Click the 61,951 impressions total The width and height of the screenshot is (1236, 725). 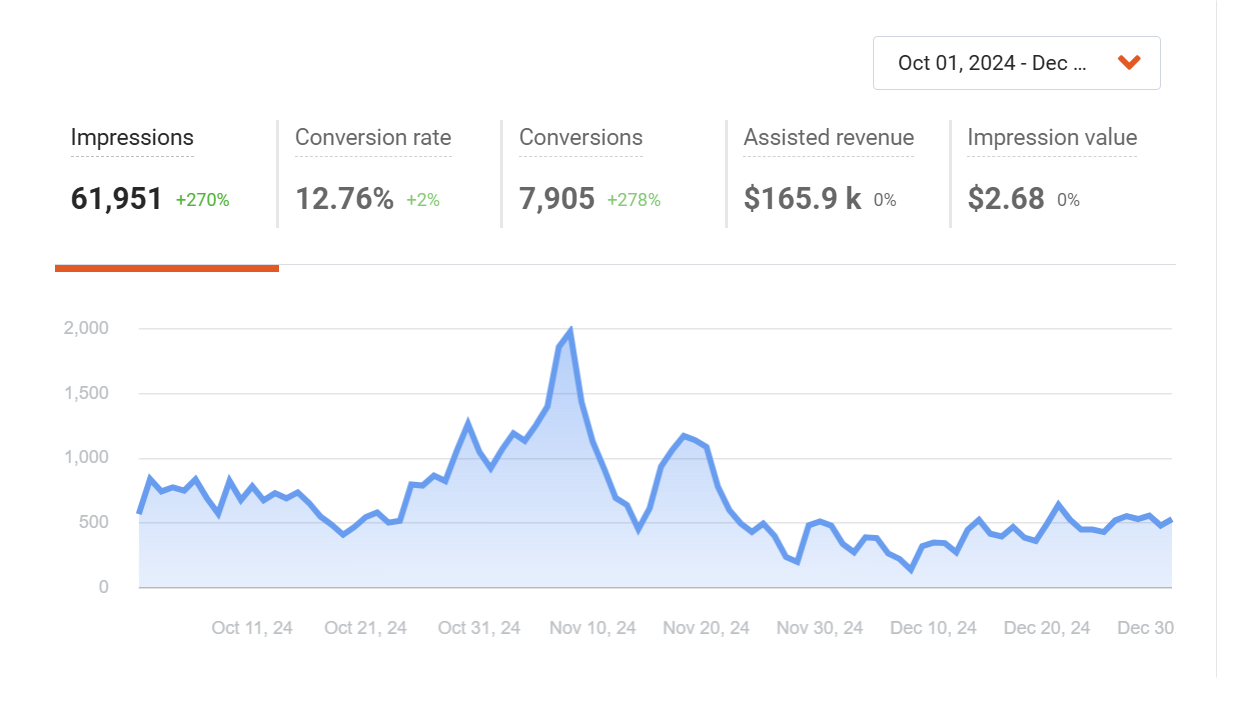point(116,199)
